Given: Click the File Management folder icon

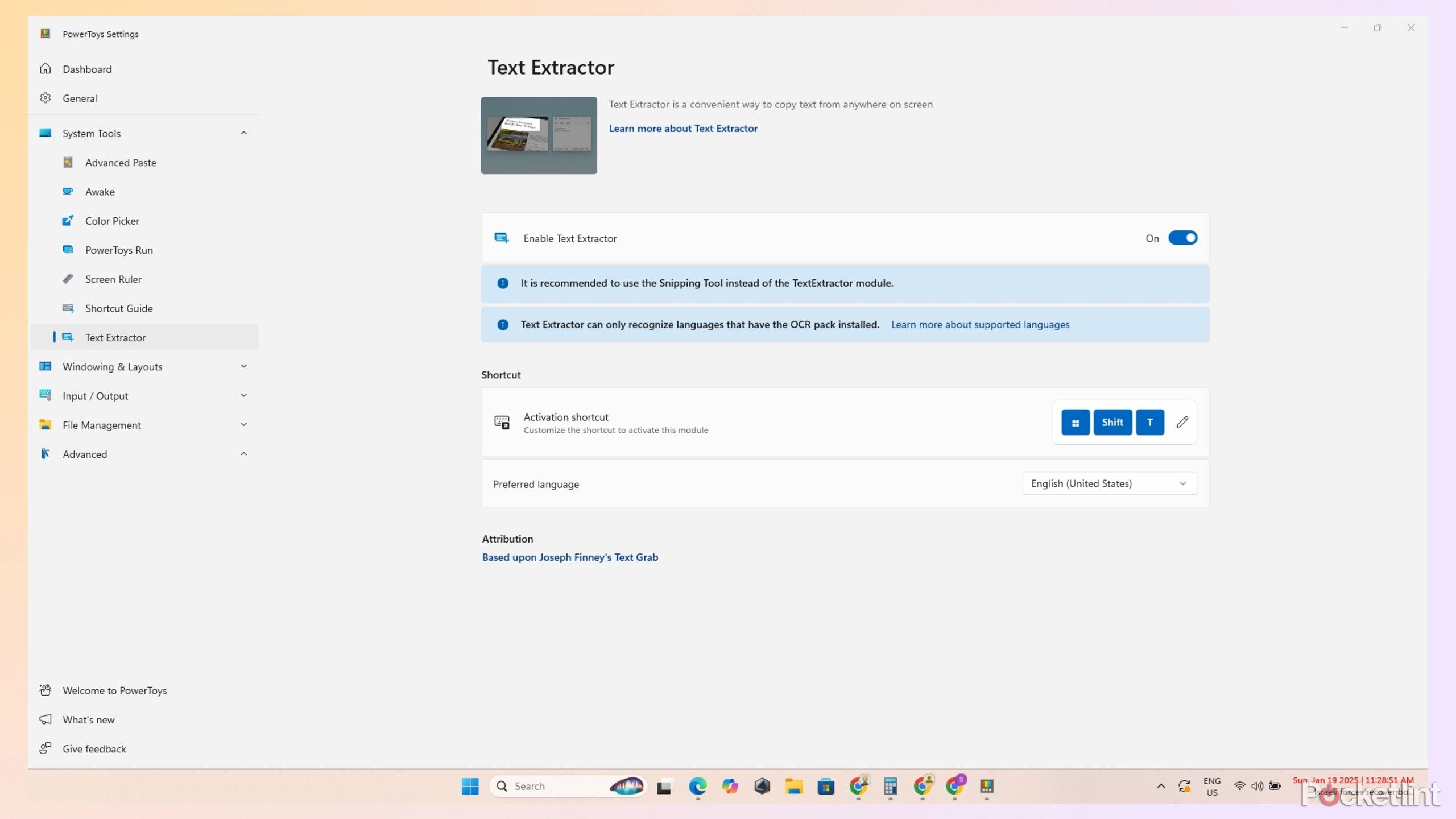Looking at the screenshot, I should coord(45,425).
